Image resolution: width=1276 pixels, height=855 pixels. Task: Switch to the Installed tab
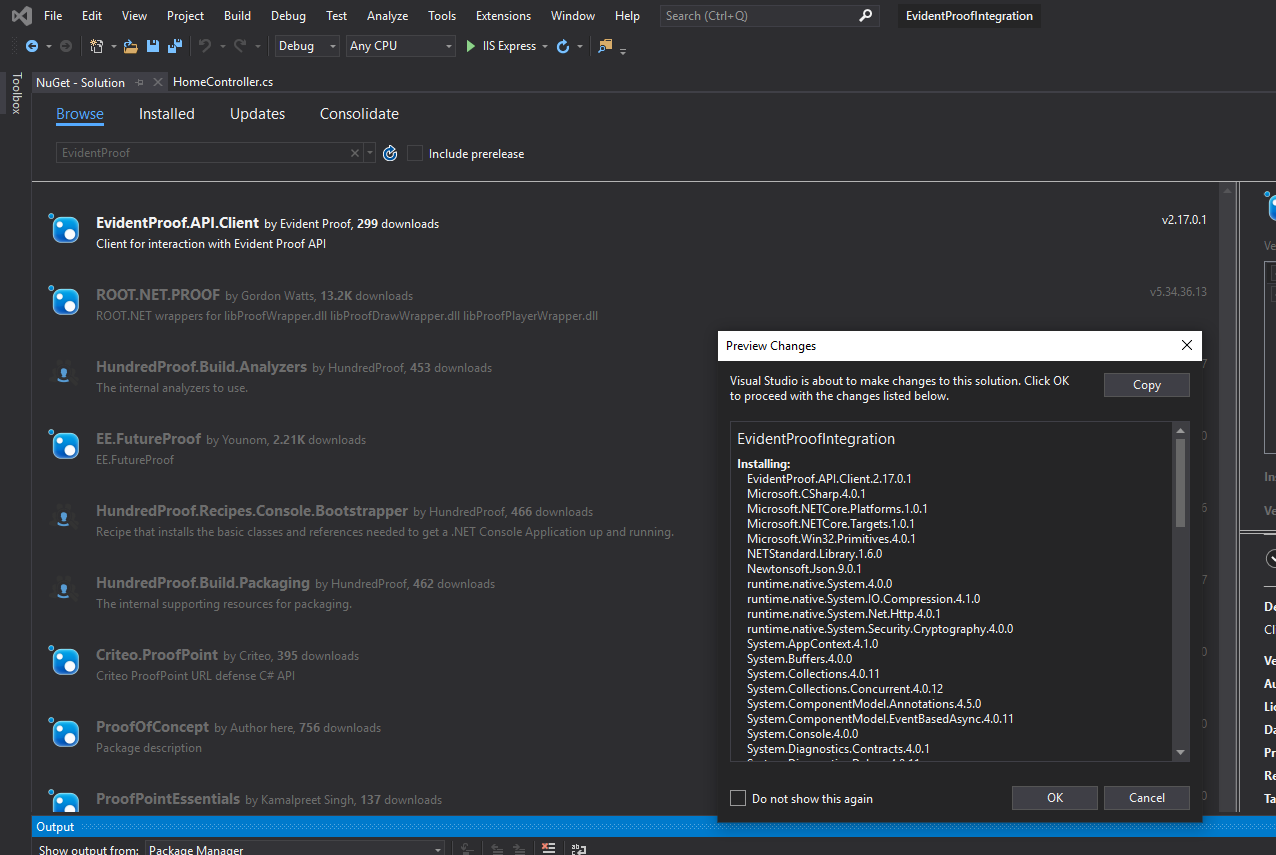pyautogui.click(x=167, y=114)
